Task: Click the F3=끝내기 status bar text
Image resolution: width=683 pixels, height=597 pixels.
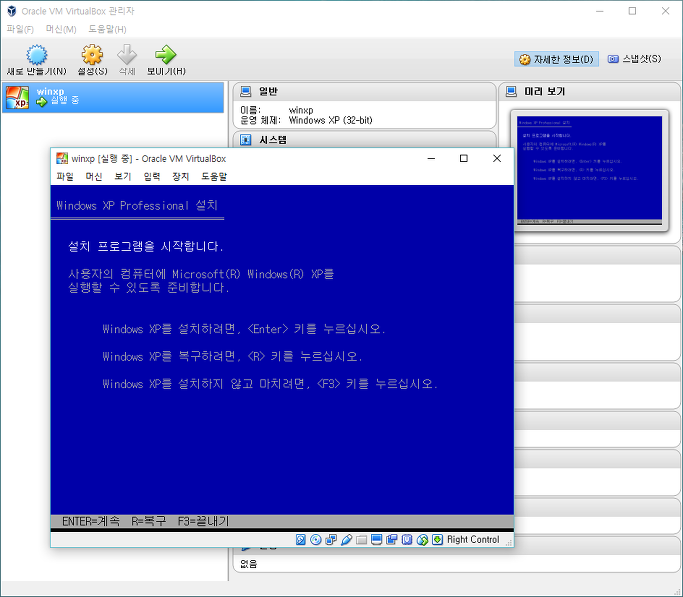Action: 203,521
